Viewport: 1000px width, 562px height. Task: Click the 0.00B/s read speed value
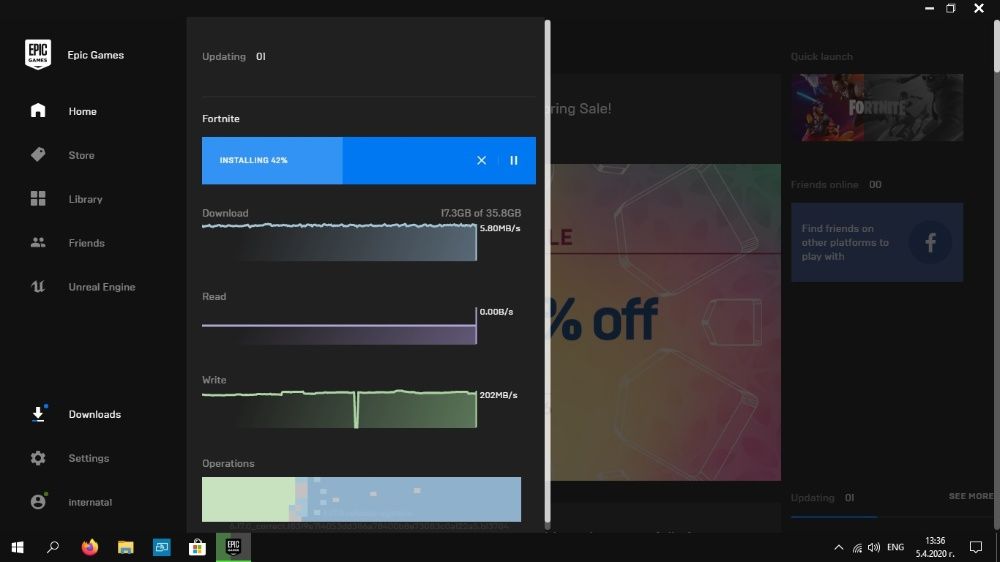496,312
